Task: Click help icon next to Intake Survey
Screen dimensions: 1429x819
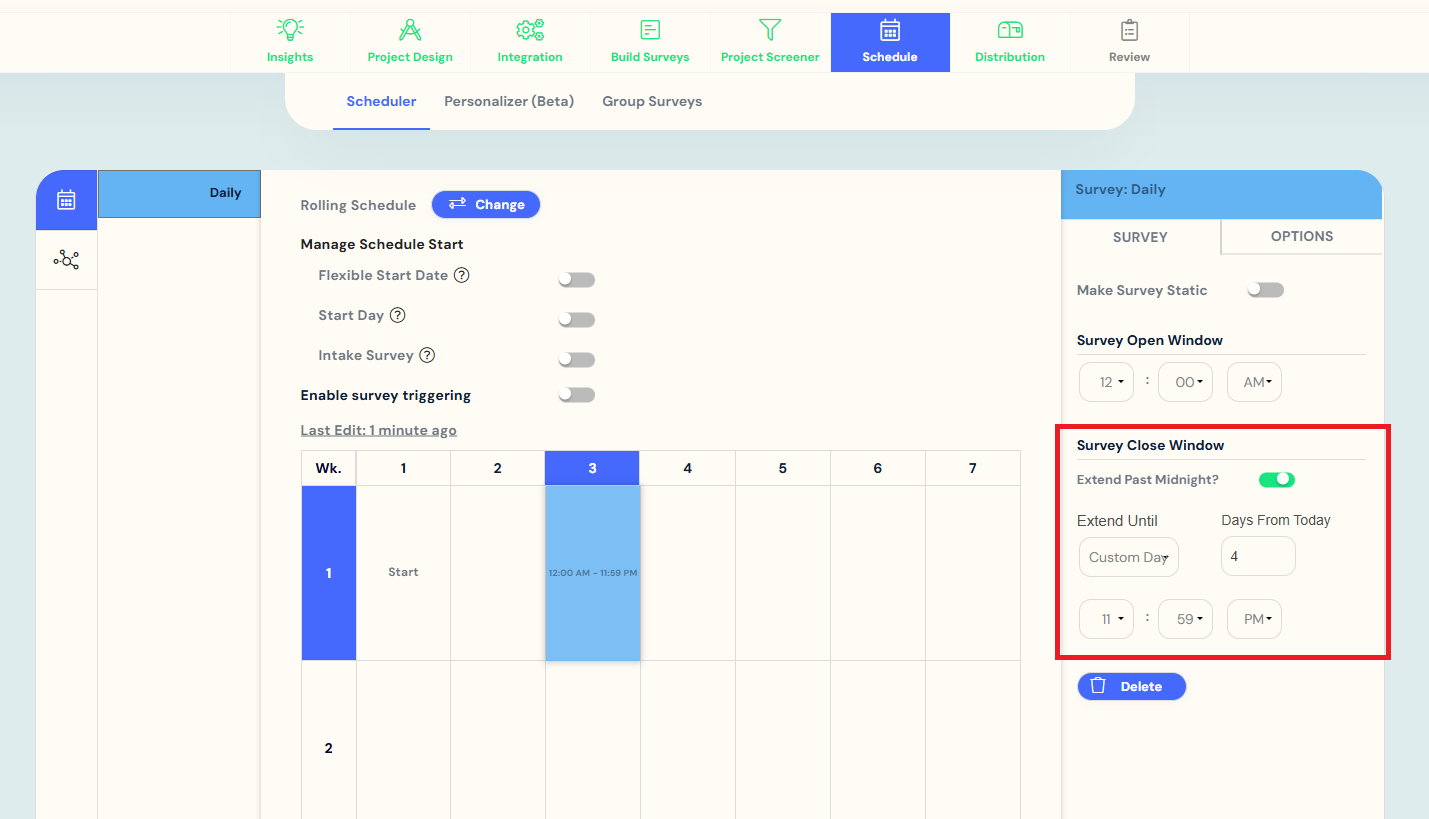Action: pyautogui.click(x=427, y=355)
